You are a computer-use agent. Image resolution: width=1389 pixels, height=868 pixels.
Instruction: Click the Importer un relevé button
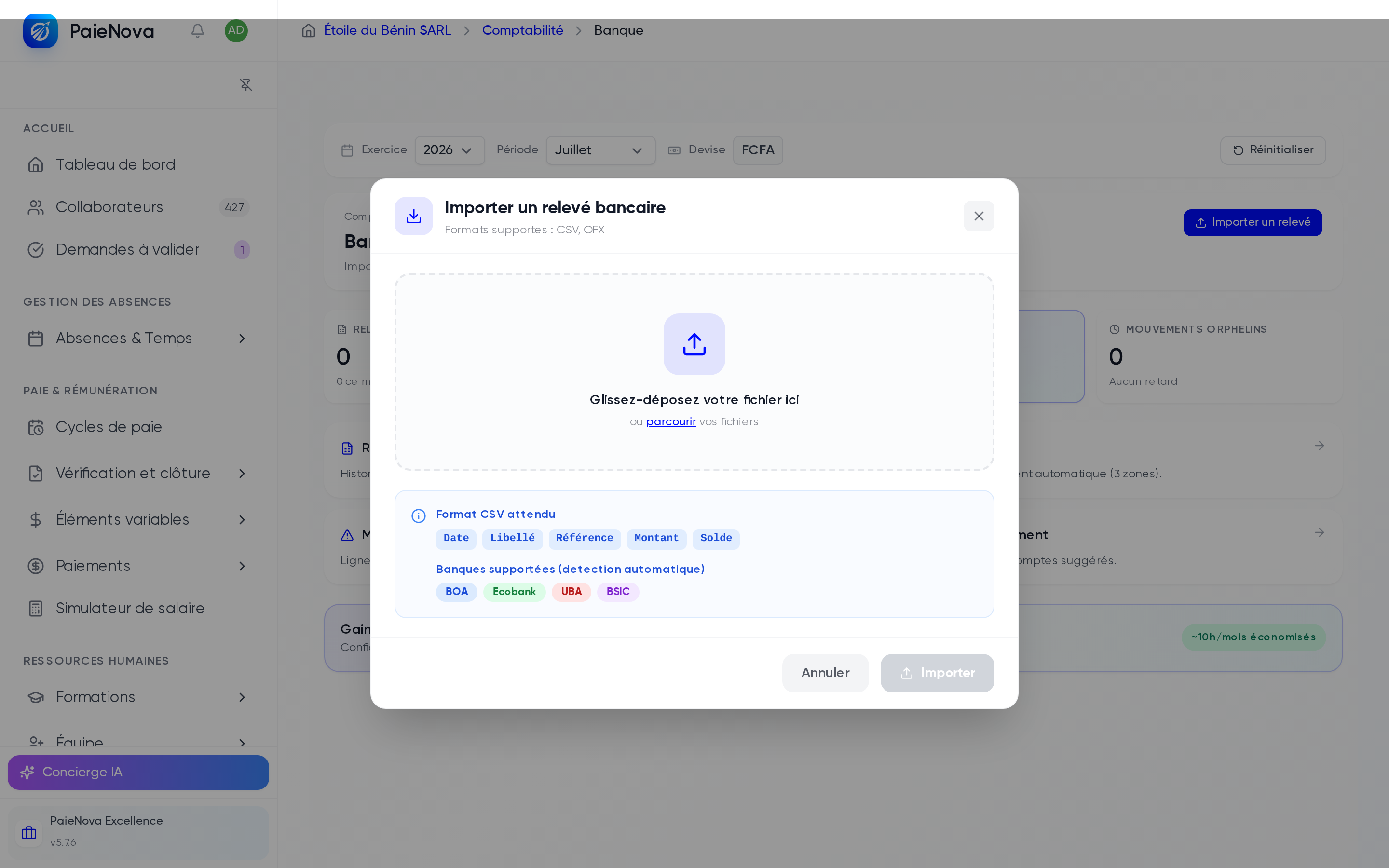click(x=1253, y=223)
